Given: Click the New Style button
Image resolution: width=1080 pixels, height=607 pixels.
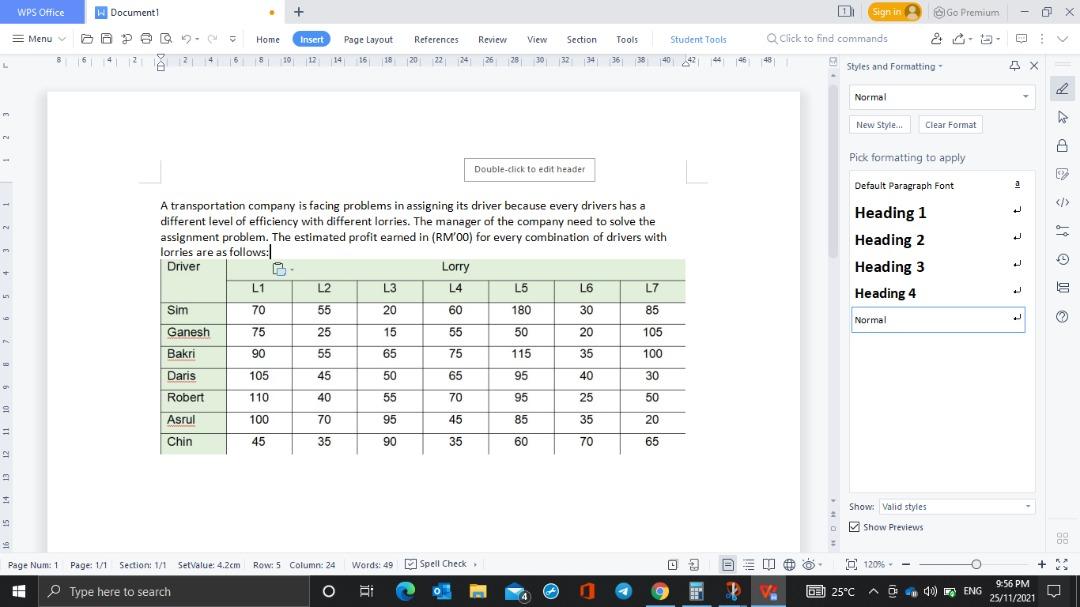Looking at the screenshot, I should click(x=879, y=124).
